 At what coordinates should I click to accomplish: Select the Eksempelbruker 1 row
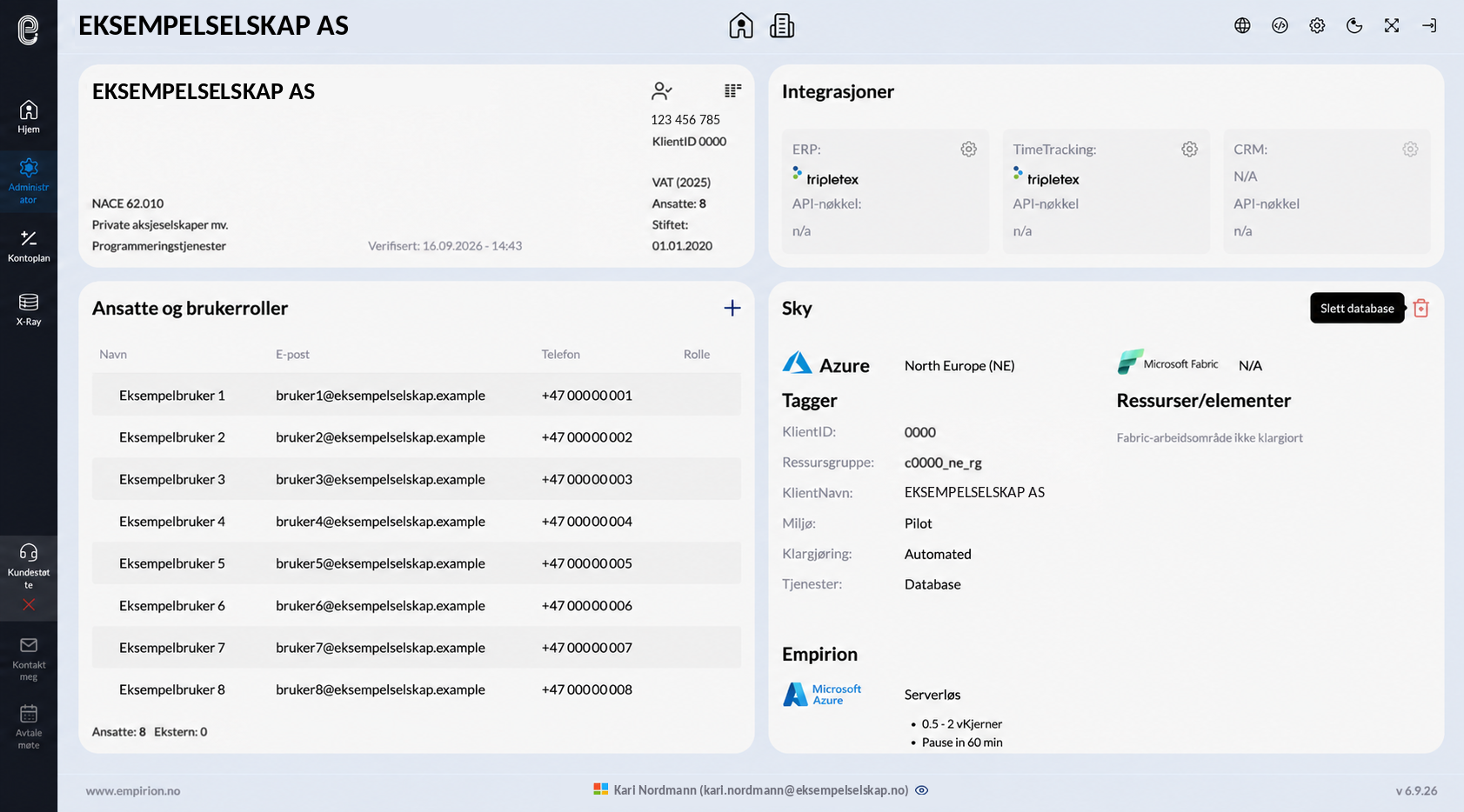[417, 395]
